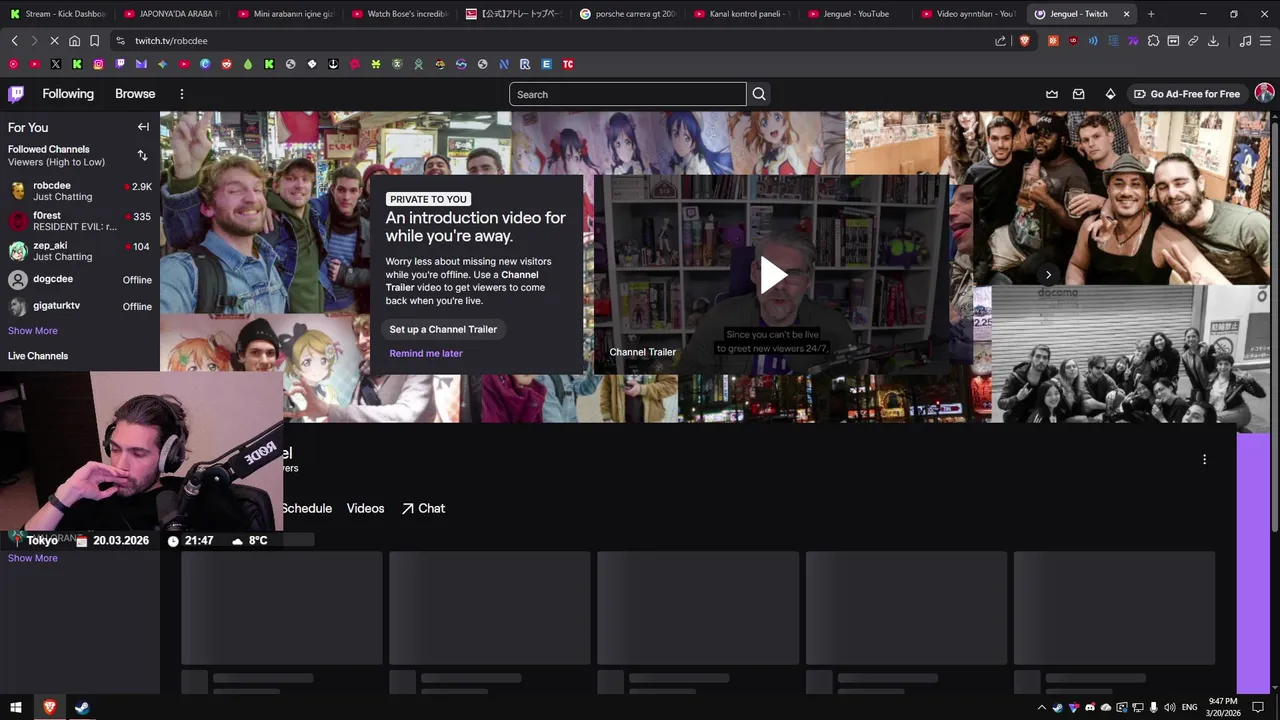Open the channel Videos tab
The image size is (1280, 720).
pyautogui.click(x=365, y=508)
